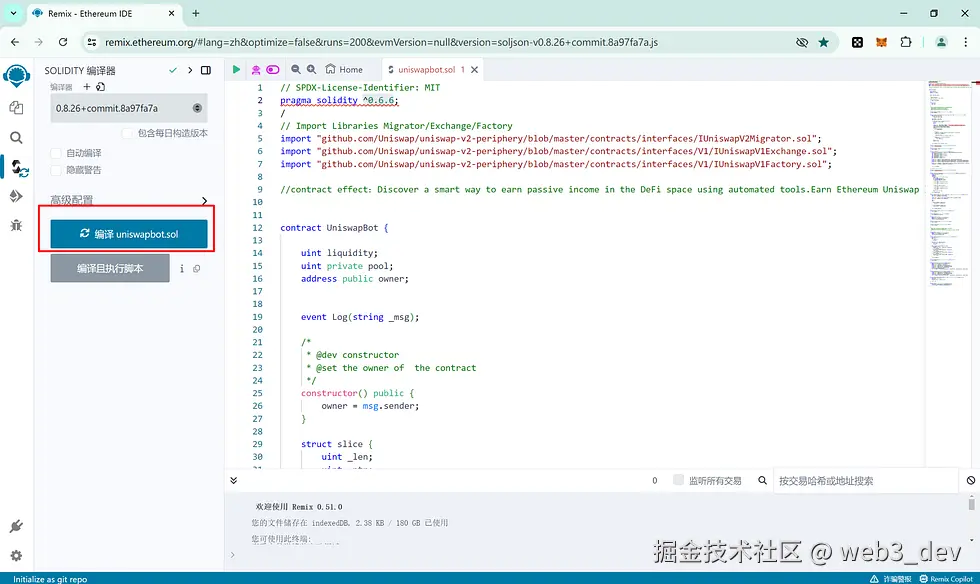The height and width of the screenshot is (584, 980).
Task: Click the zoom in magnifier icon
Action: point(311,69)
